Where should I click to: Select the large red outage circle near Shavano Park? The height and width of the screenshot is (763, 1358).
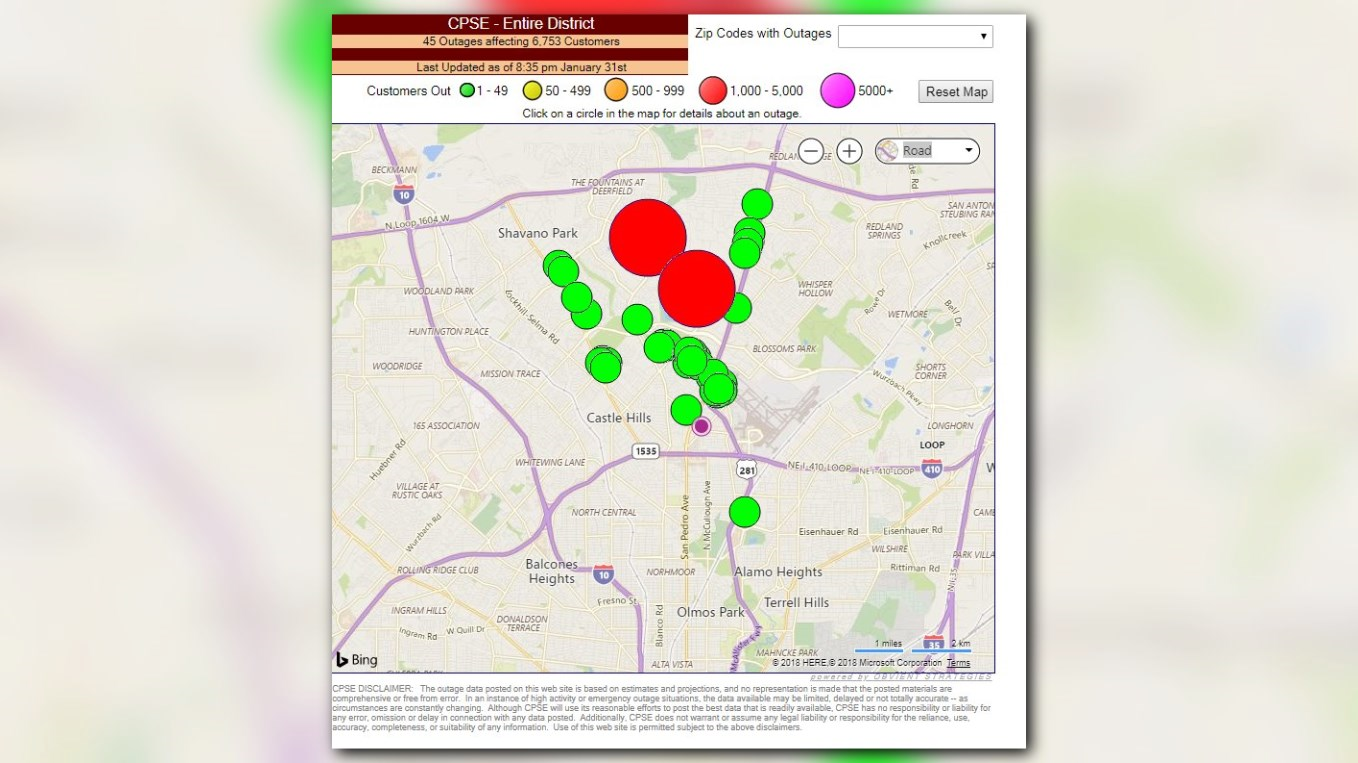pos(647,236)
